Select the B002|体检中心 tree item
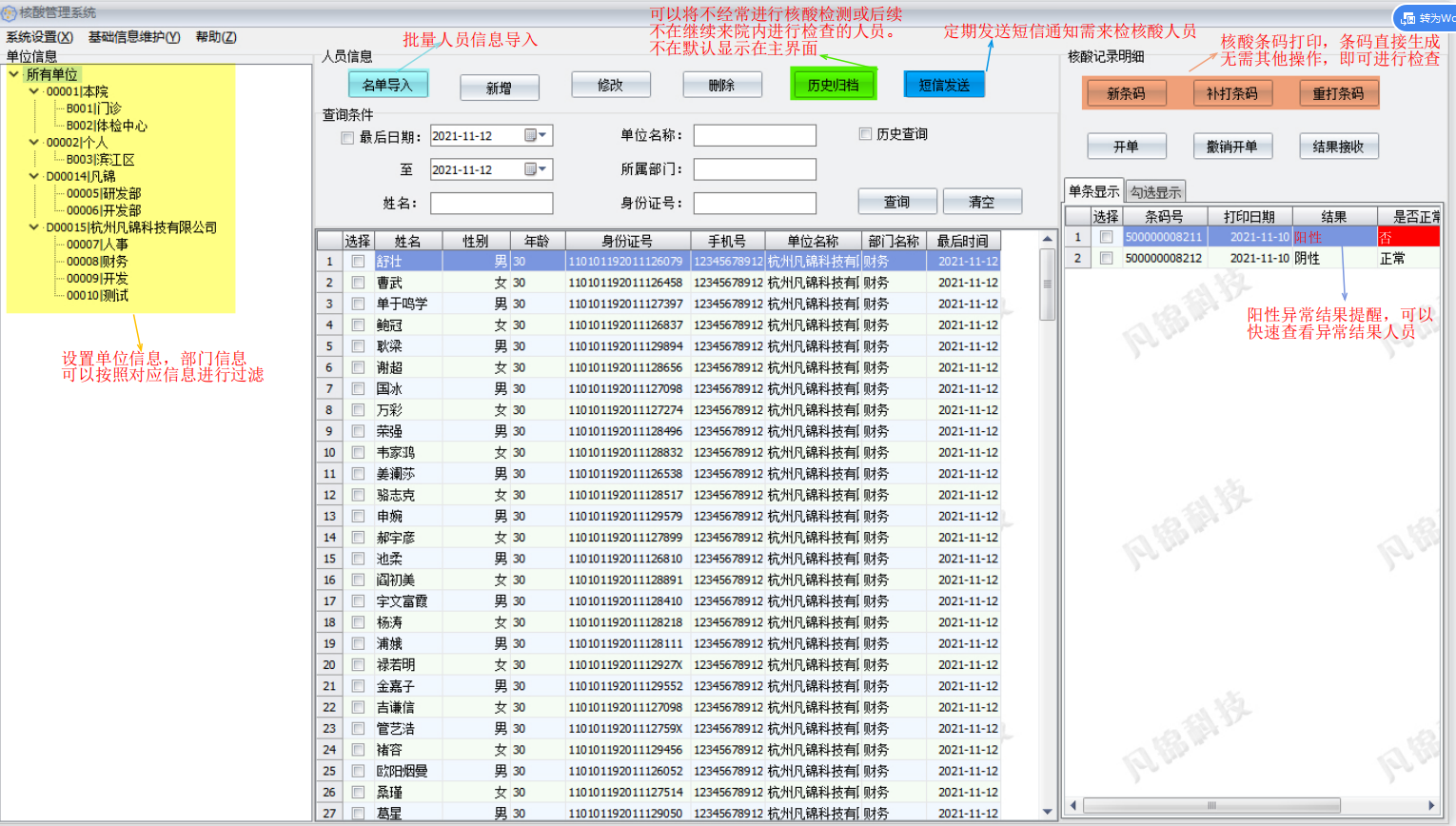Screen dimensions: 1456x826 click(x=107, y=126)
